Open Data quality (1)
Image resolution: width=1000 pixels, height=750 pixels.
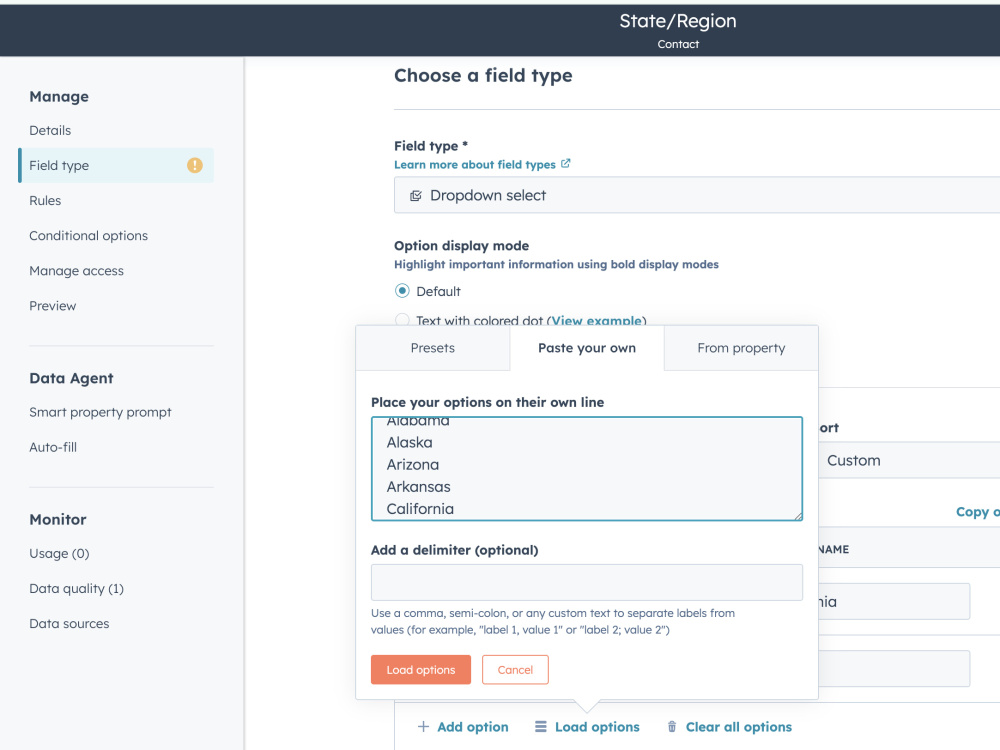coord(77,589)
